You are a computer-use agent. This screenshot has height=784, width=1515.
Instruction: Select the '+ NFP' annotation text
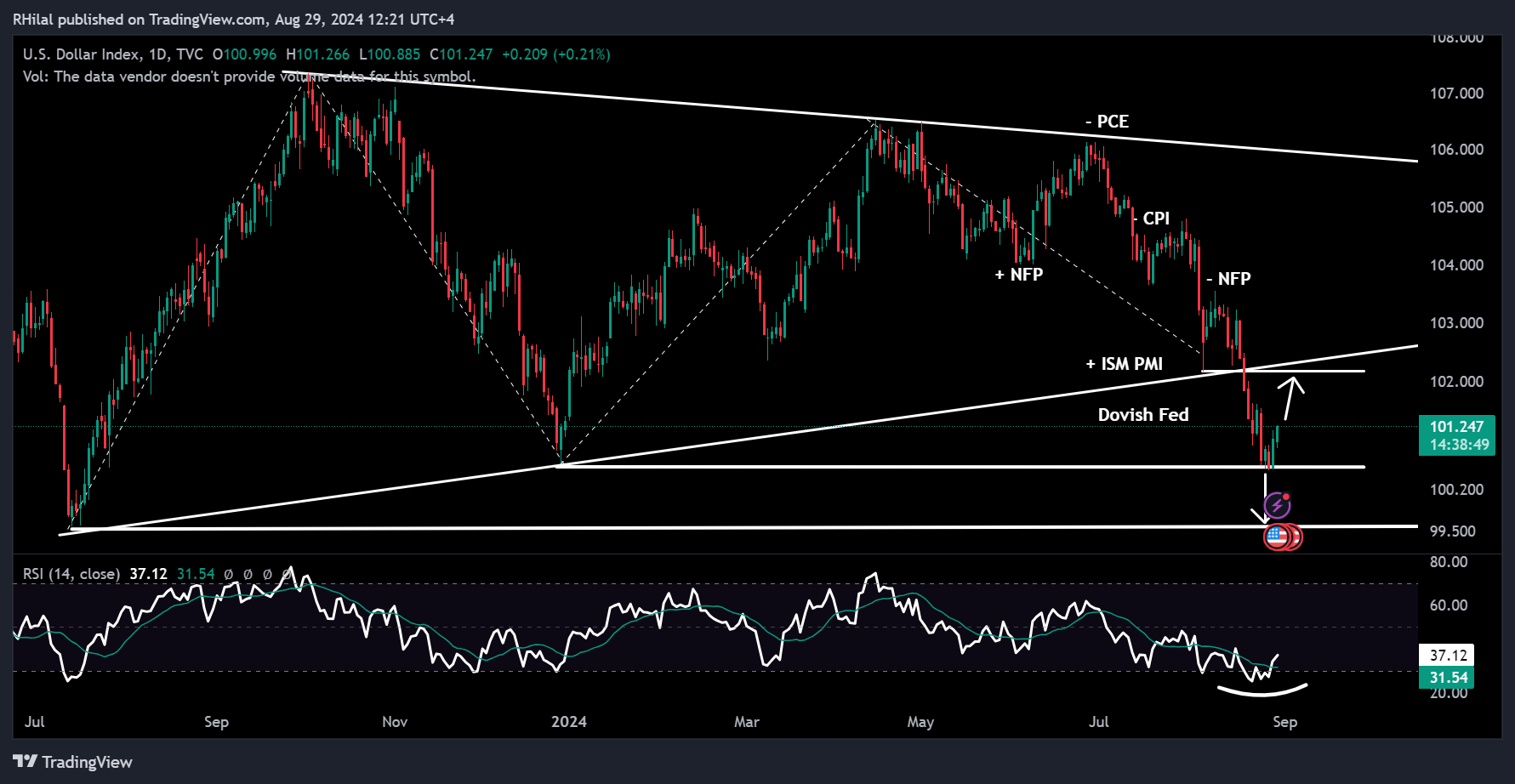tap(1019, 275)
